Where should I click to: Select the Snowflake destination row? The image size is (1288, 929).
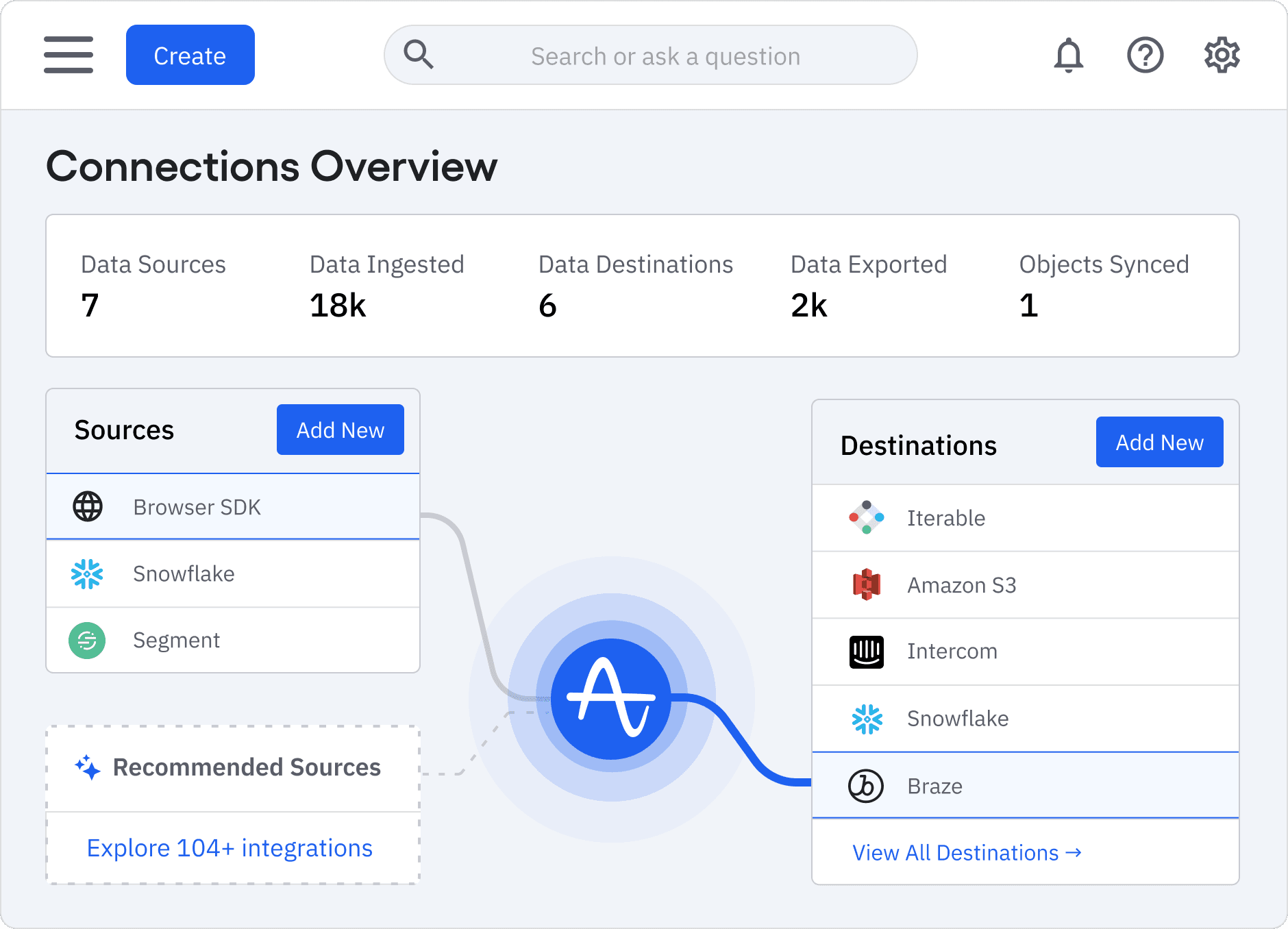(1025, 719)
